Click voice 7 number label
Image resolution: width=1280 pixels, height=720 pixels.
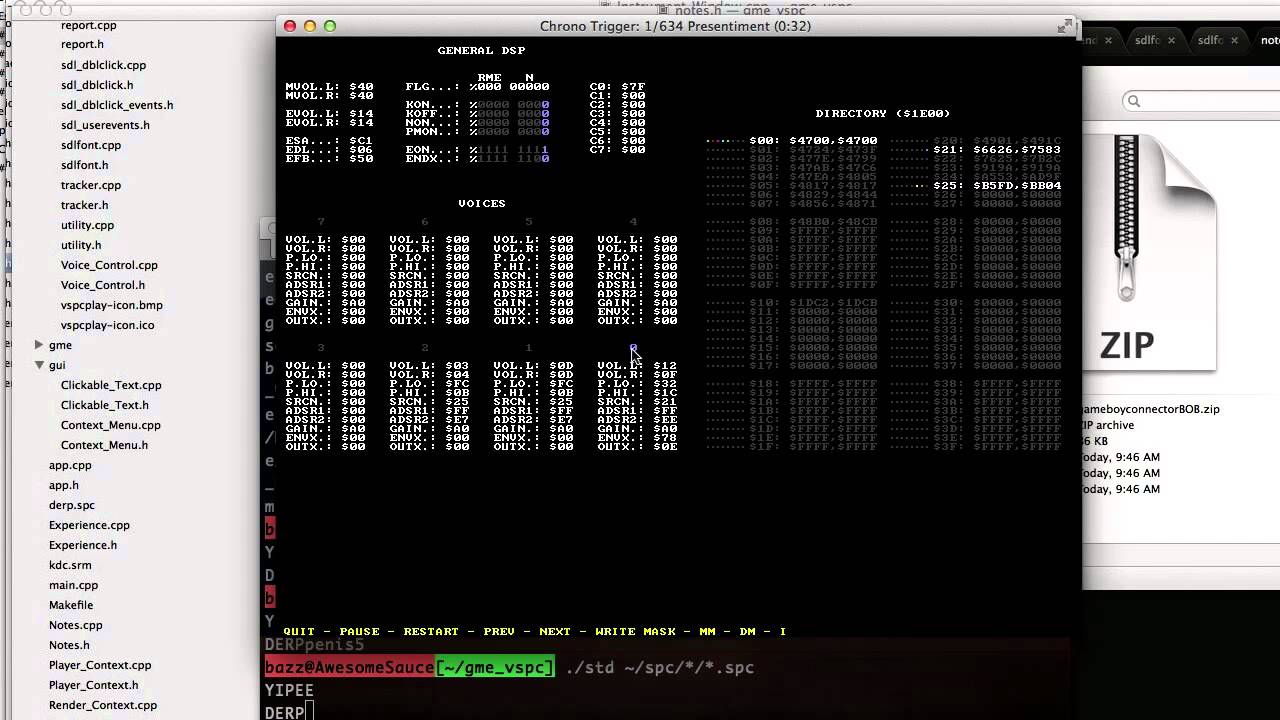click(x=321, y=222)
